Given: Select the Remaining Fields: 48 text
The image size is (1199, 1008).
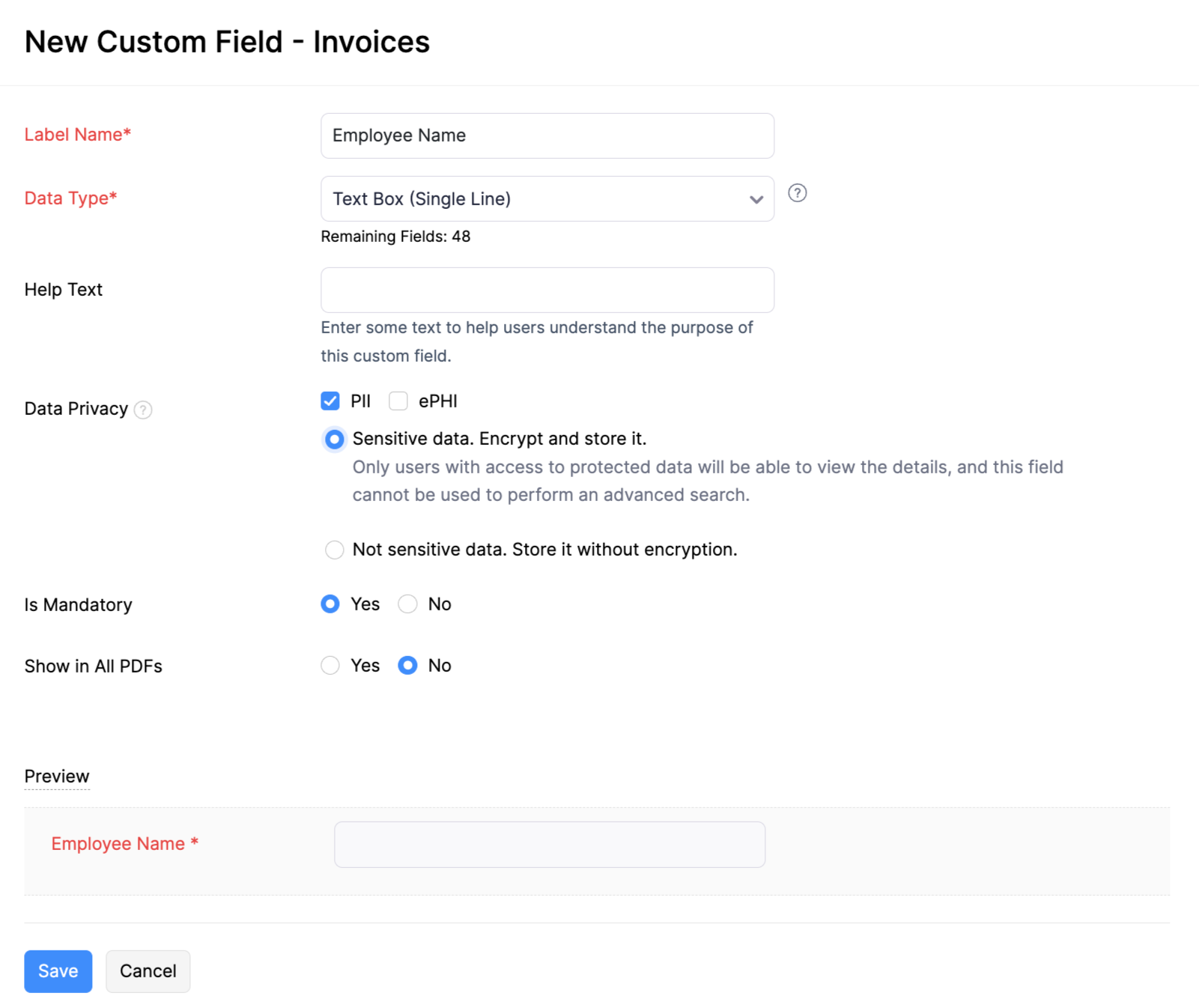Looking at the screenshot, I should point(395,236).
